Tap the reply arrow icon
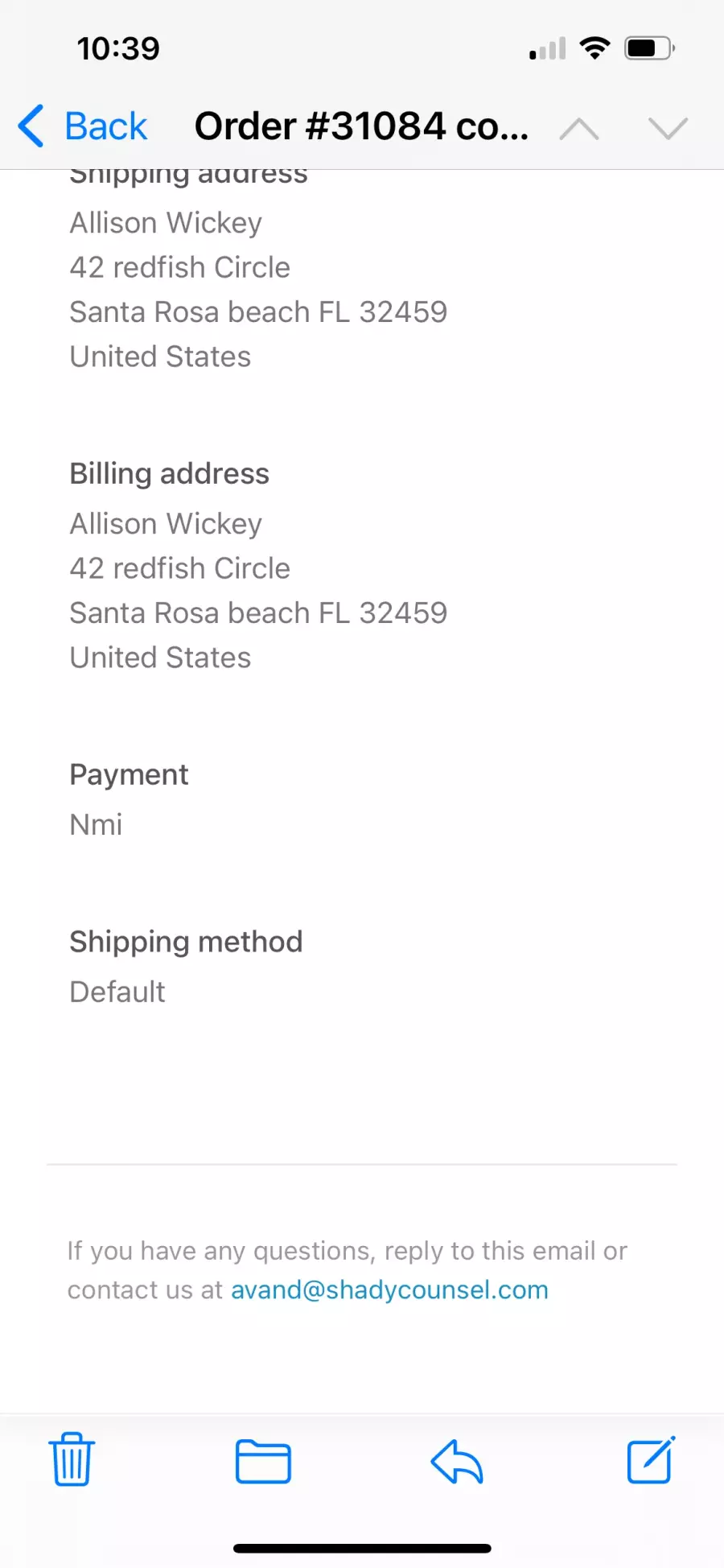724x1568 pixels. point(456,1460)
